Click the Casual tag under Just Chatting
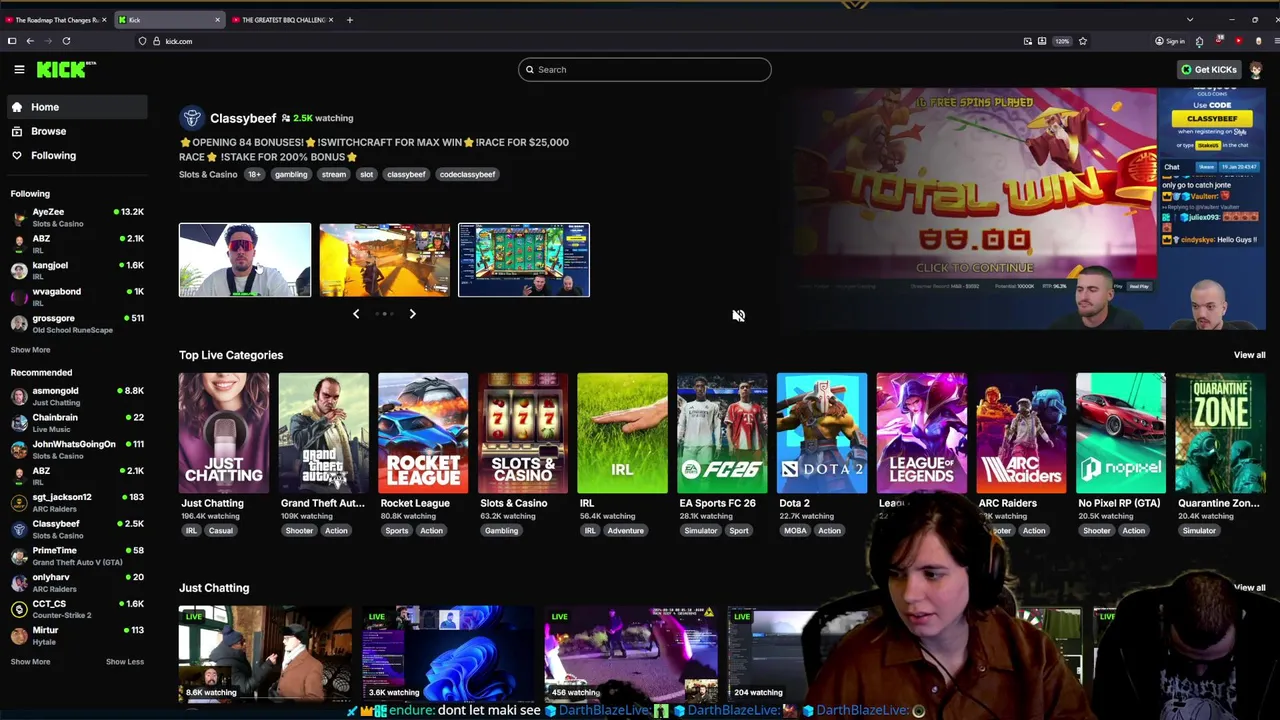Screen dimensions: 1280x720 coord(221,531)
